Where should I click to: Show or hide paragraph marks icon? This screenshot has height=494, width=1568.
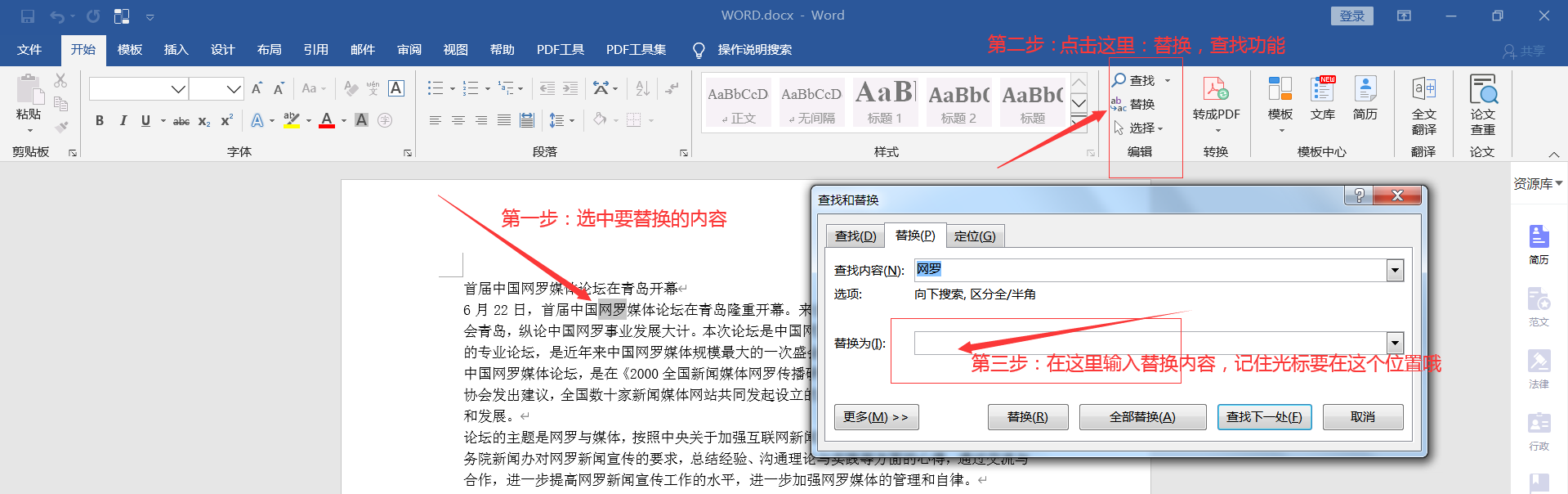pos(672,88)
